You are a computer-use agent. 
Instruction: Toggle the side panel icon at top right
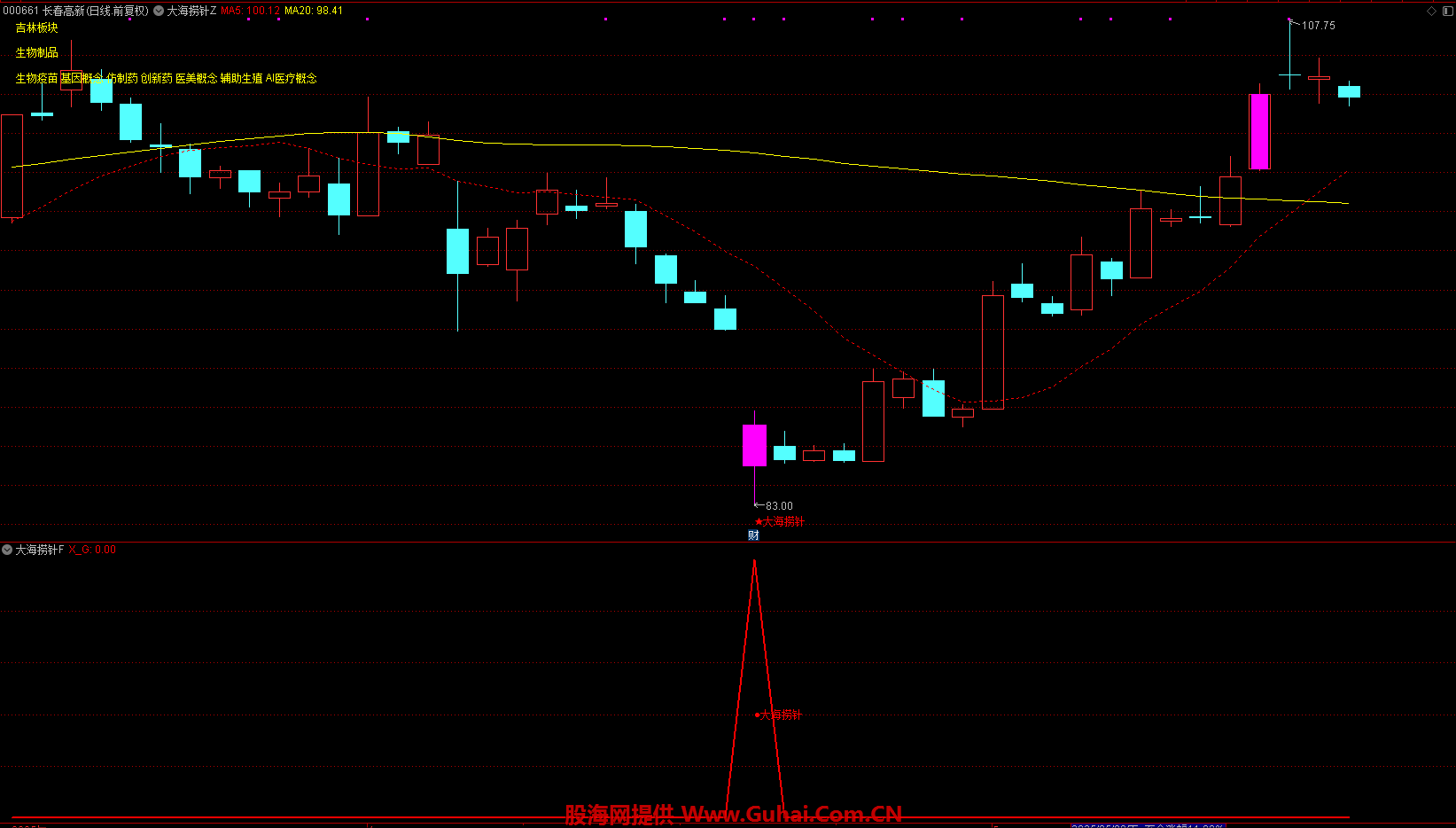click(x=1446, y=11)
